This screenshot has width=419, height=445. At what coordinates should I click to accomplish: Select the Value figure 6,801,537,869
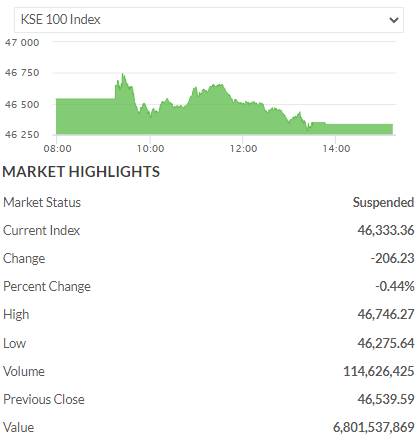click(374, 427)
